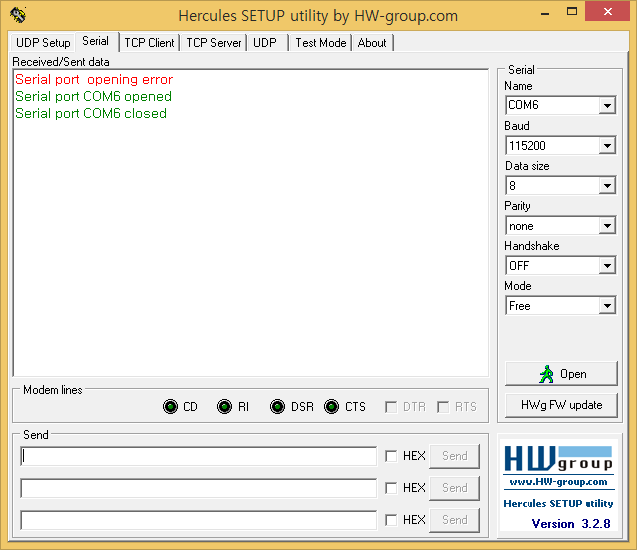Focus the first send text field
This screenshot has width=637, height=550.
click(x=199, y=456)
